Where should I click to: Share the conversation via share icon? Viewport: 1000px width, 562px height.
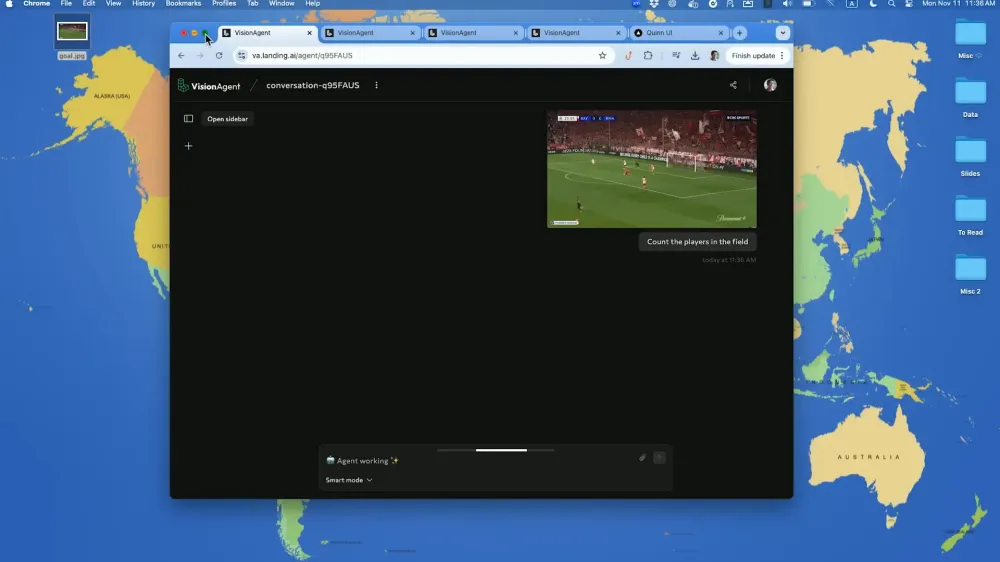point(733,85)
